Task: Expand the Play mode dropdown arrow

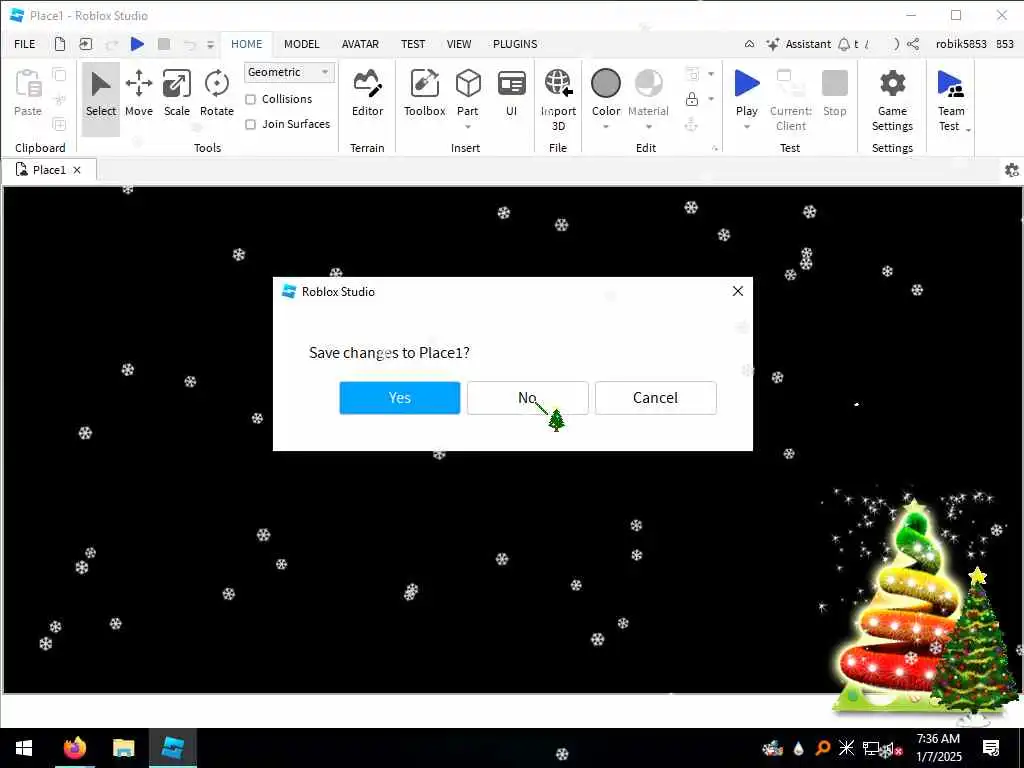Action: click(746, 127)
